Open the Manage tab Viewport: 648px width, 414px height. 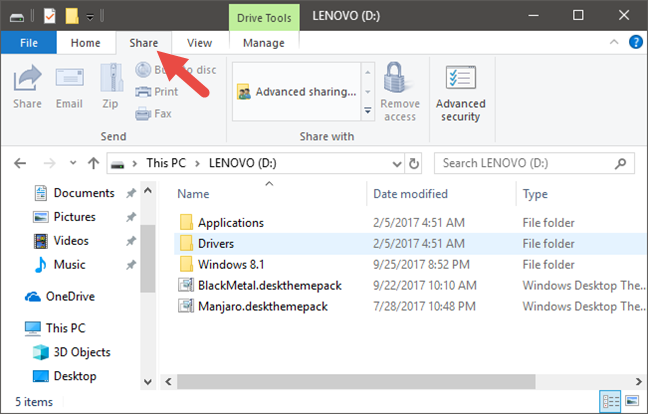point(264,43)
